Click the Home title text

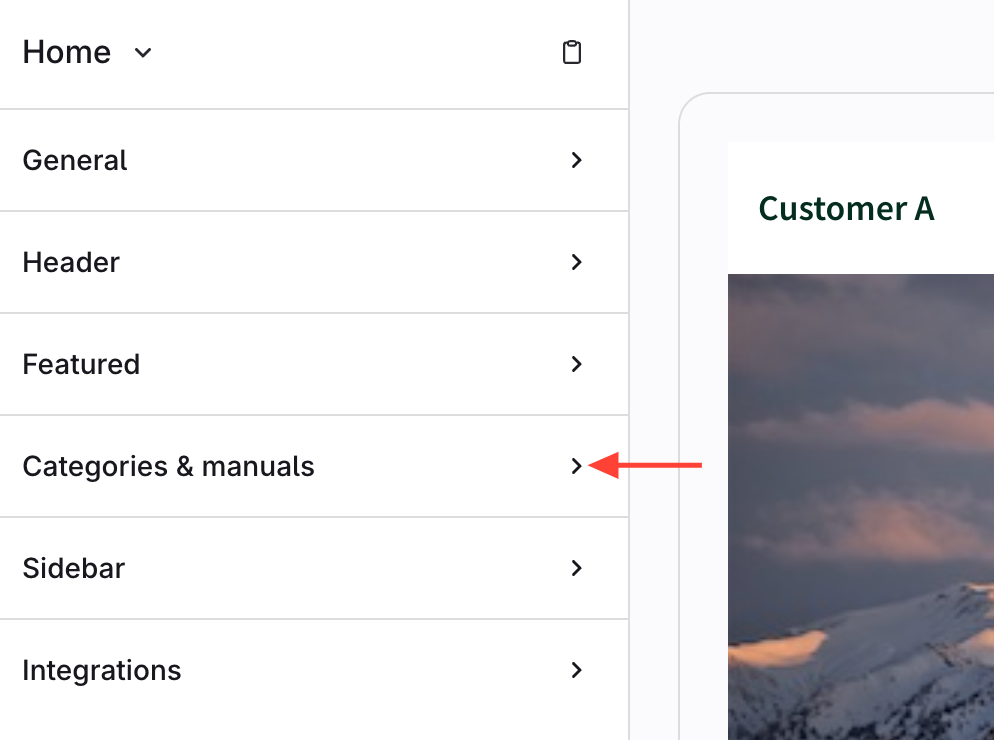[x=67, y=52]
